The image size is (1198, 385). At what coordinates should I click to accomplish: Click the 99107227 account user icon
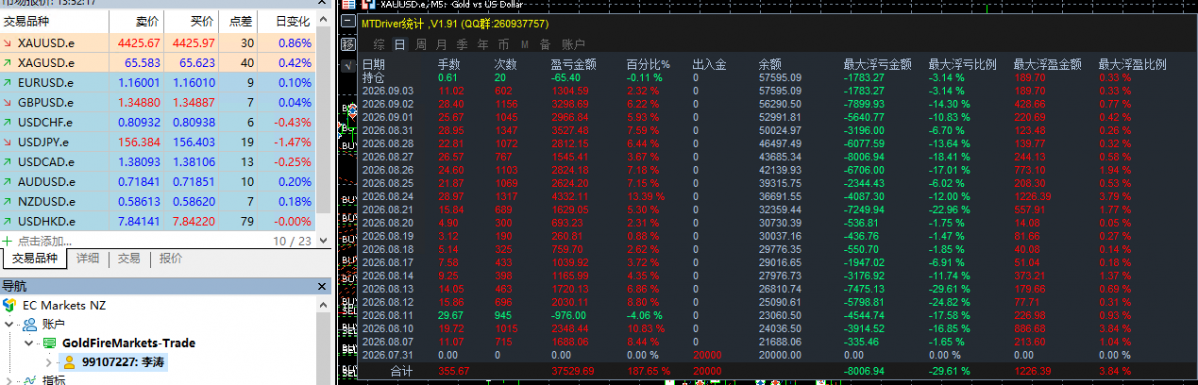[70, 362]
